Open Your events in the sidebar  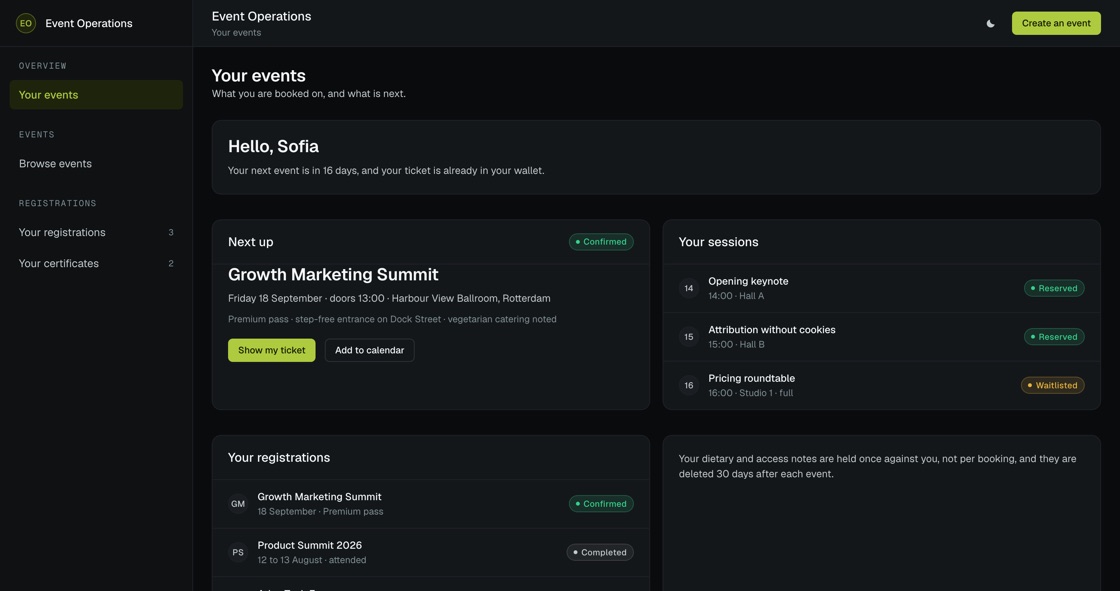pyautogui.click(x=96, y=94)
